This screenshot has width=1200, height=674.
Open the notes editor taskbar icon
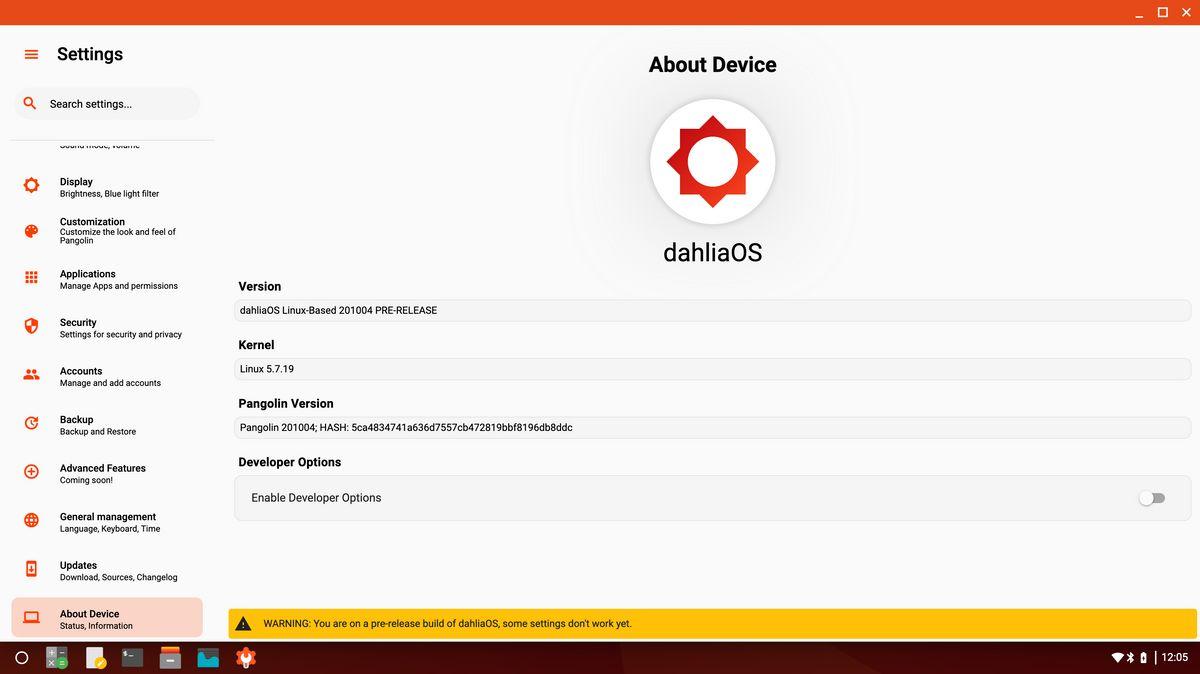[x=95, y=658]
